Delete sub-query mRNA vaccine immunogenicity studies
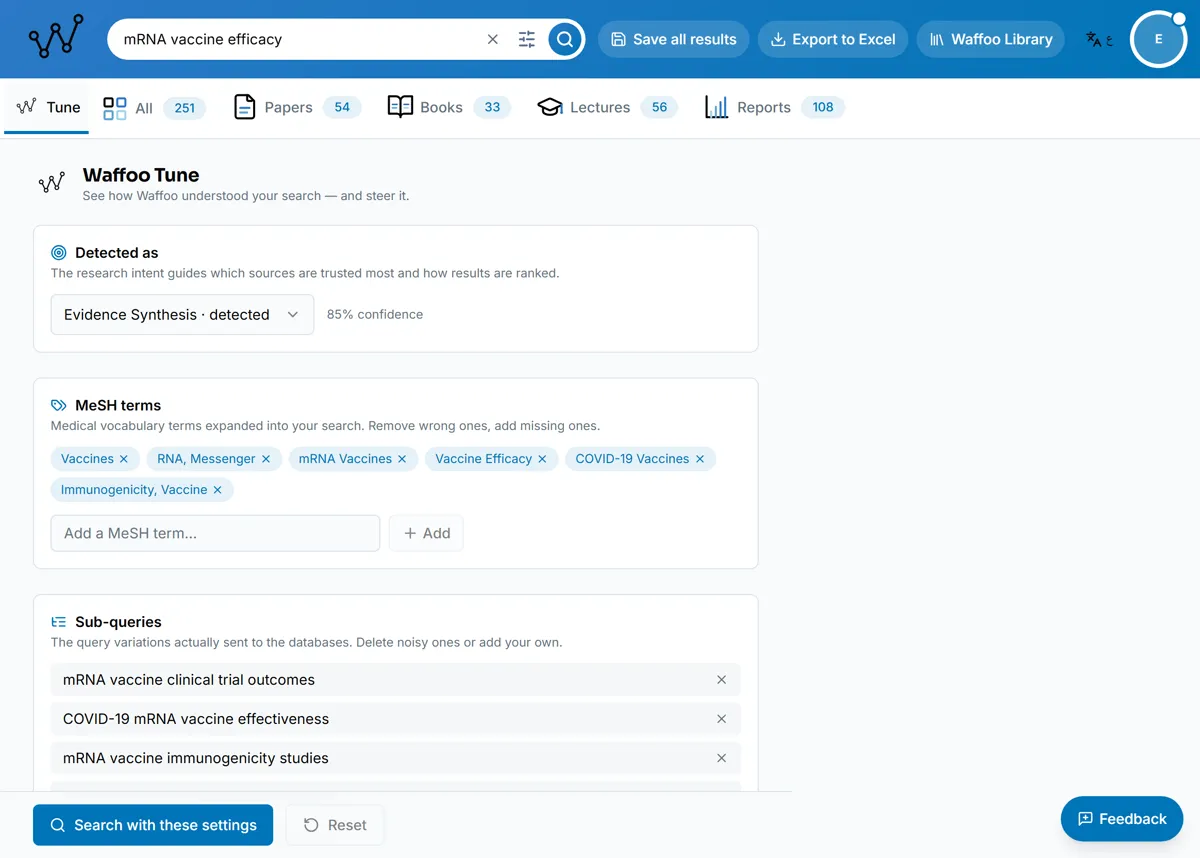Image resolution: width=1200 pixels, height=858 pixels. tap(721, 758)
